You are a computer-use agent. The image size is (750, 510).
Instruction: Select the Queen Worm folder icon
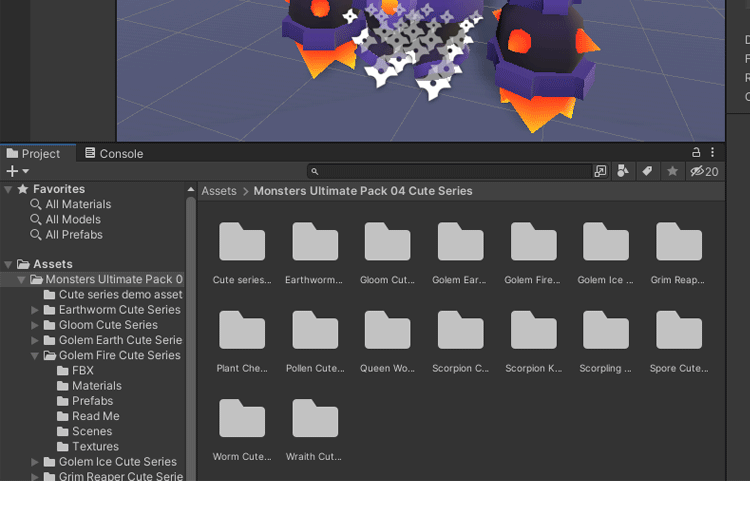click(387, 331)
